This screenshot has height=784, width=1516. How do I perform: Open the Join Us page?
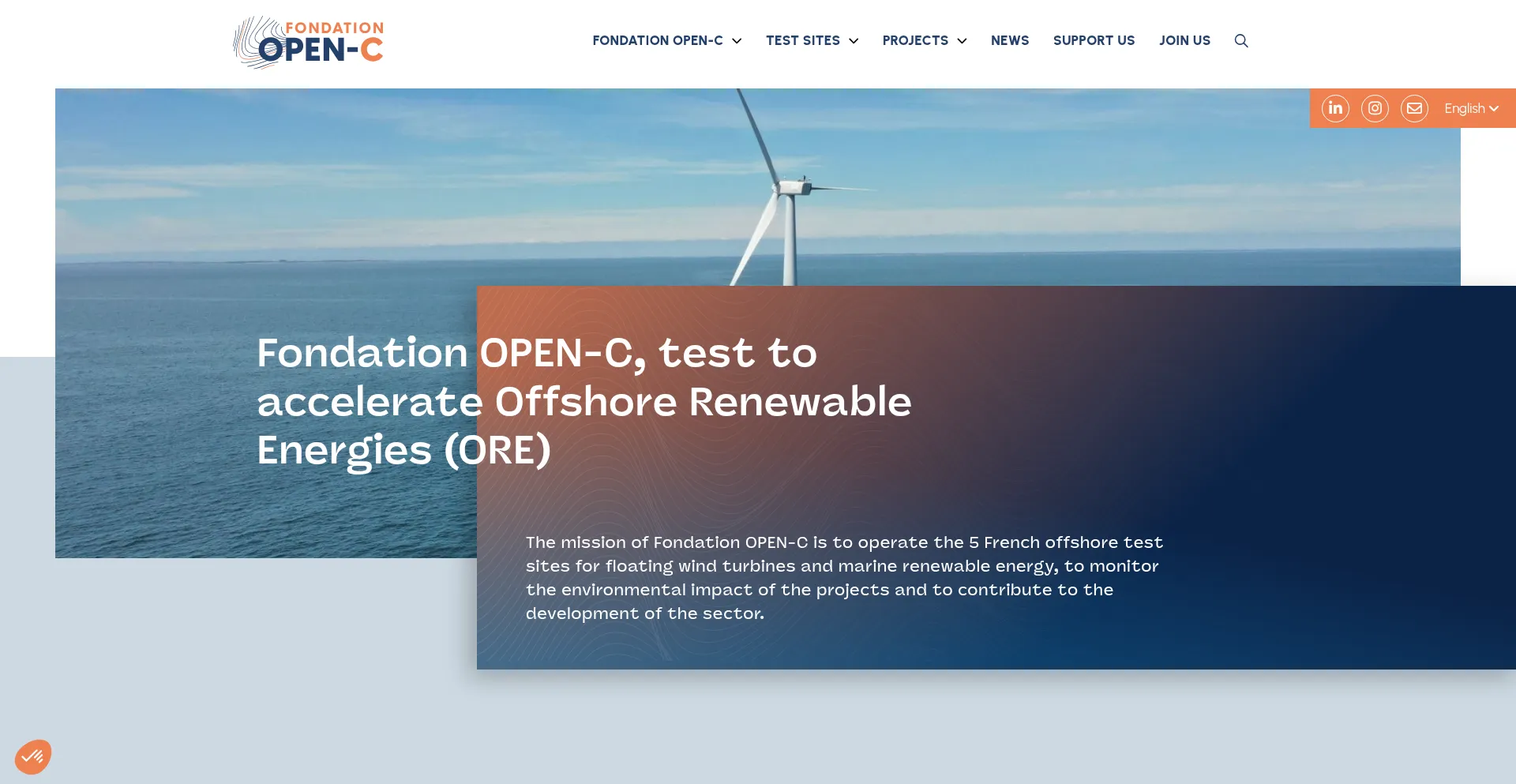pos(1184,40)
